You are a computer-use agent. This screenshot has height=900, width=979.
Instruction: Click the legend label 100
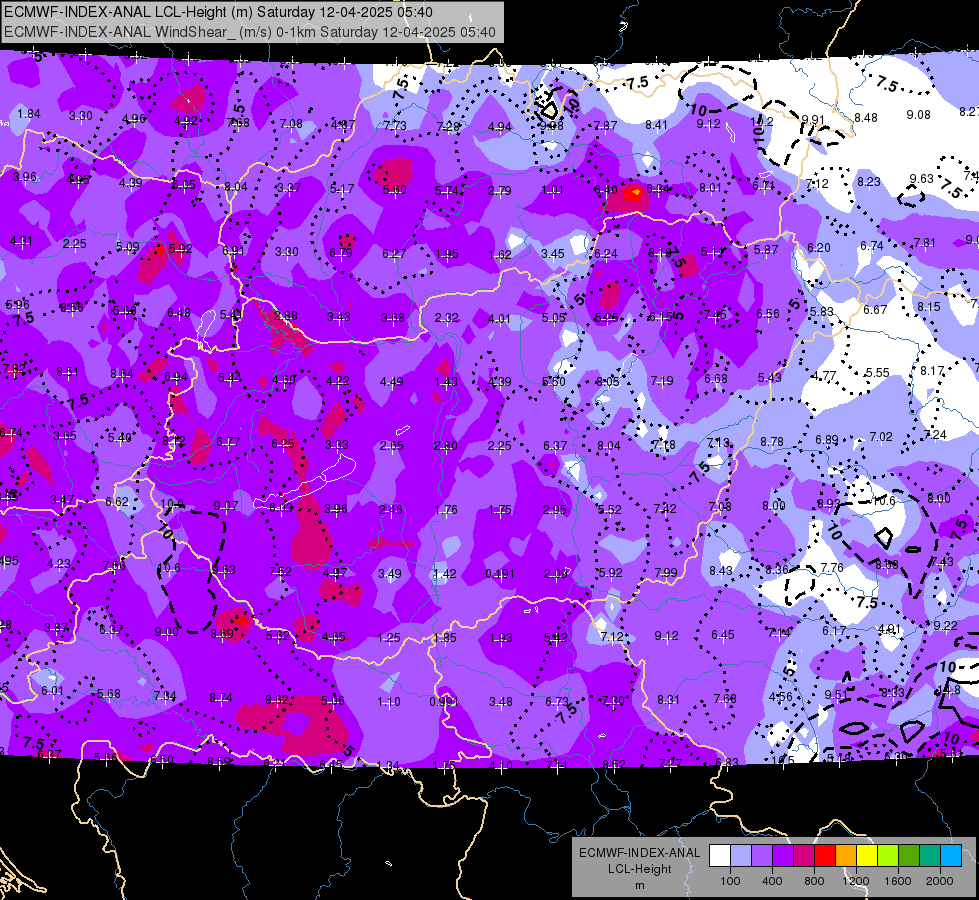click(730, 881)
